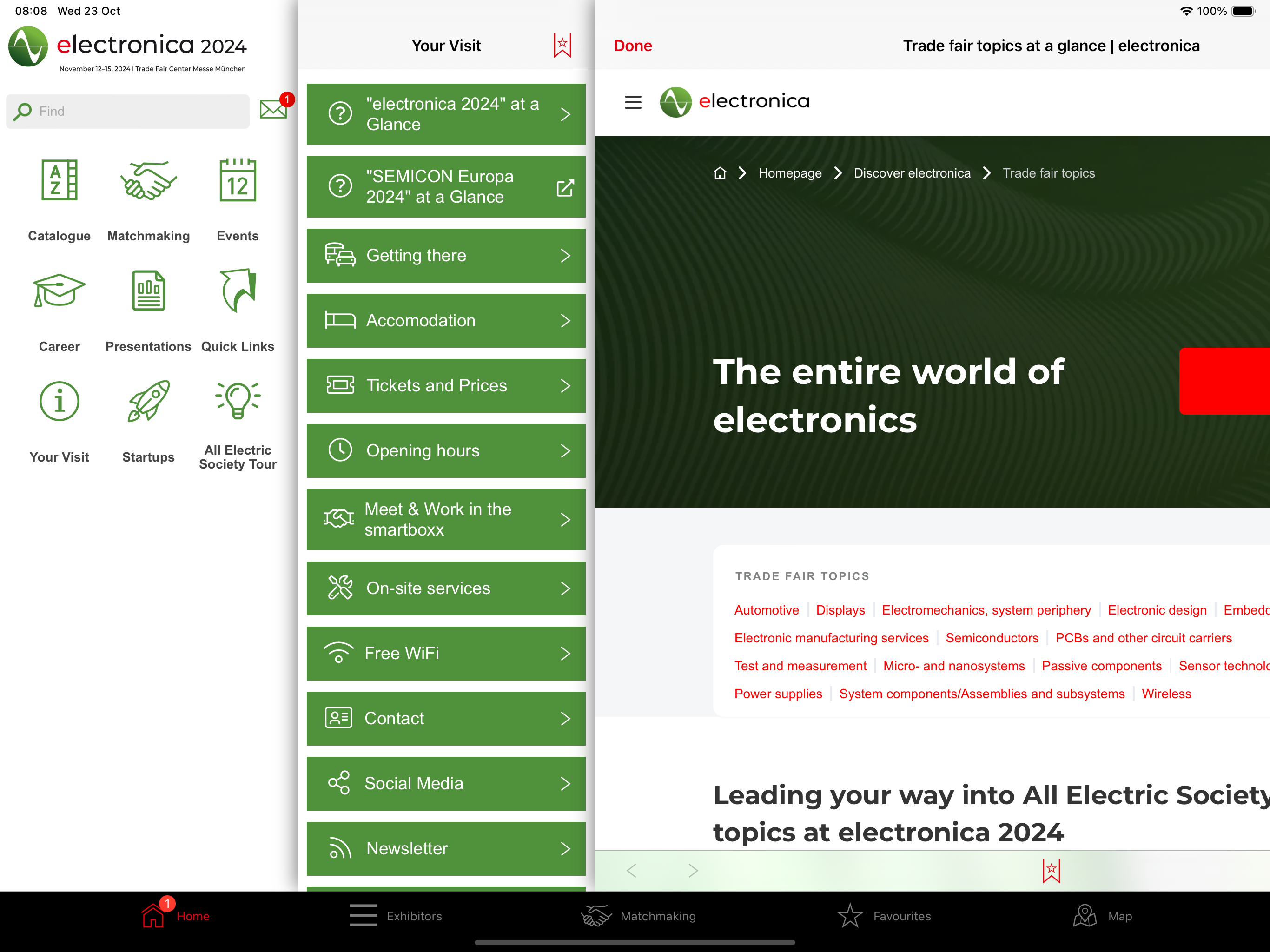Open the Newsletter entry
Image resolution: width=1270 pixels, height=952 pixels.
click(446, 849)
